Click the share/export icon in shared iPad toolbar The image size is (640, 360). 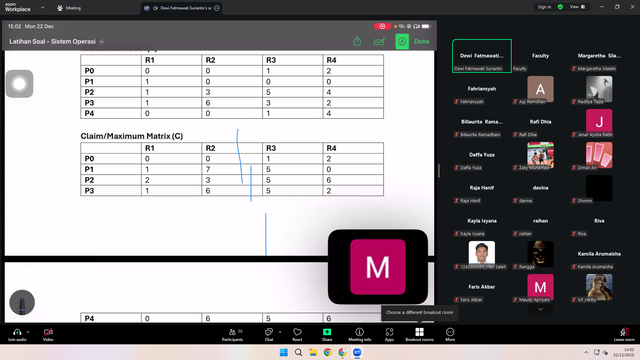pos(357,41)
